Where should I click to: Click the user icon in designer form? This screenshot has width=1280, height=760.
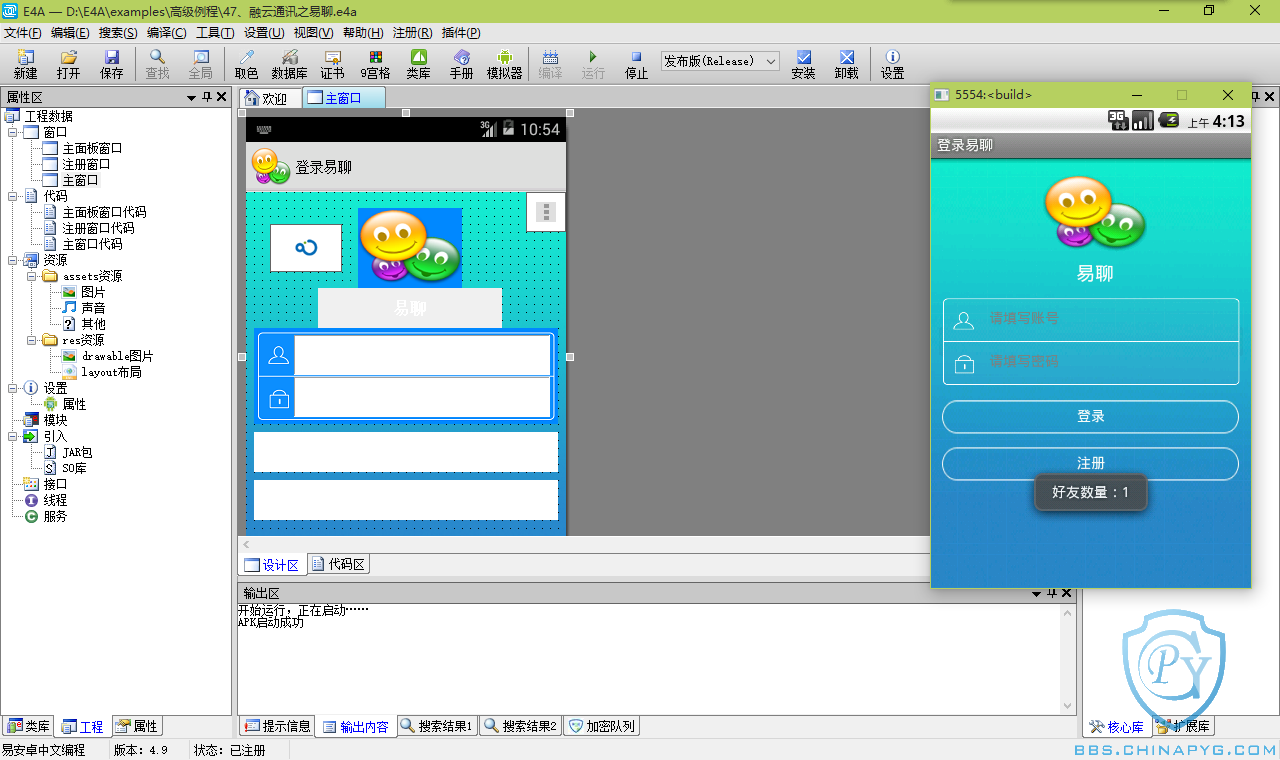pos(279,355)
